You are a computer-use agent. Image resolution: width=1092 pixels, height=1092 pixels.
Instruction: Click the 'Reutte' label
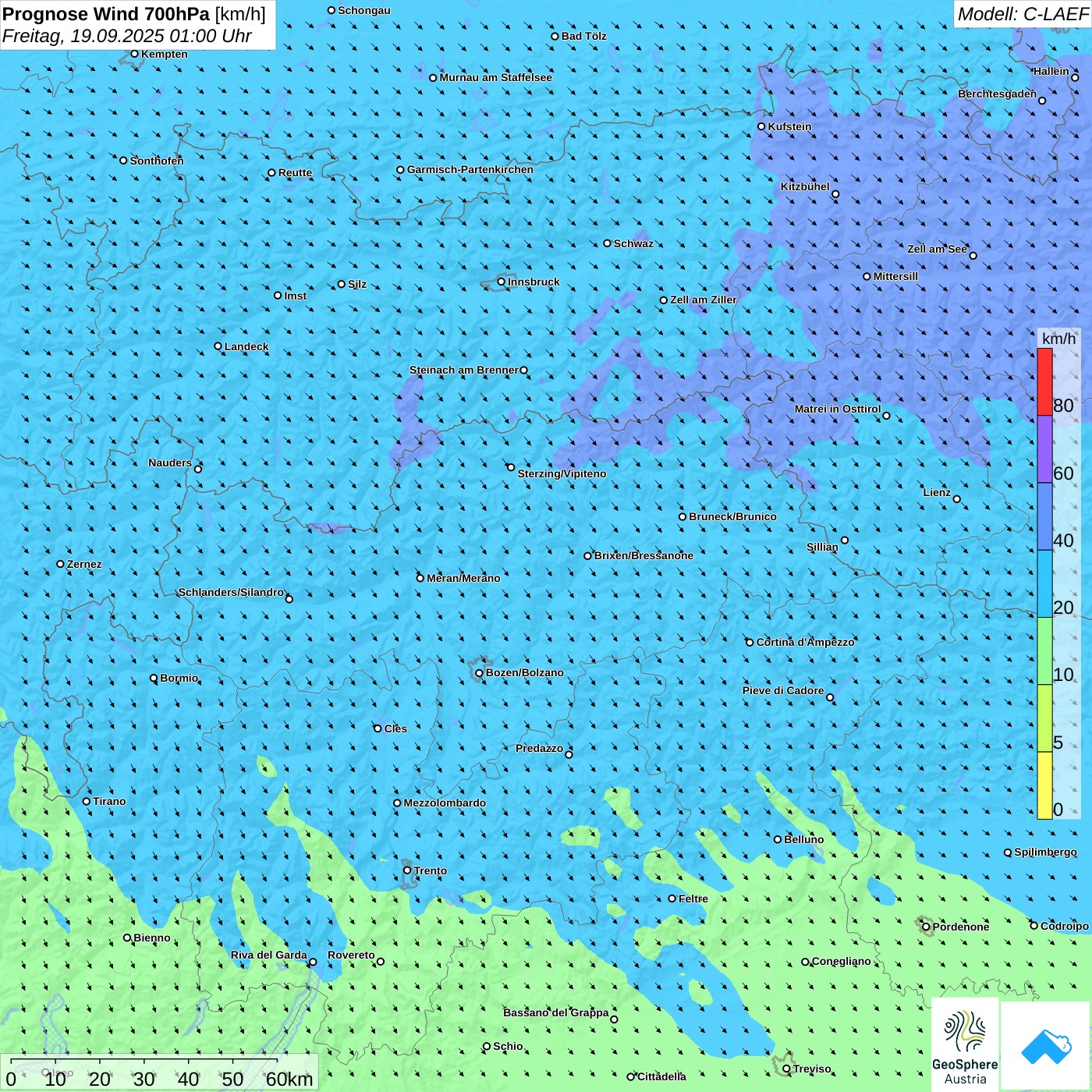[x=295, y=172]
